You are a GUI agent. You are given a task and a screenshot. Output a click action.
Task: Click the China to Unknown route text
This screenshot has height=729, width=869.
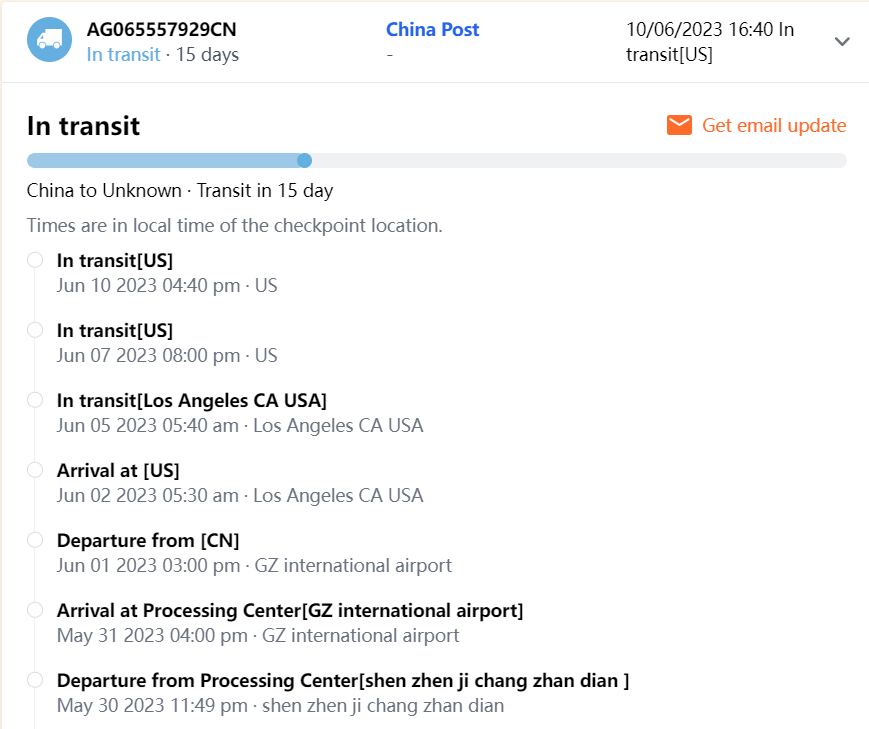pos(180,190)
